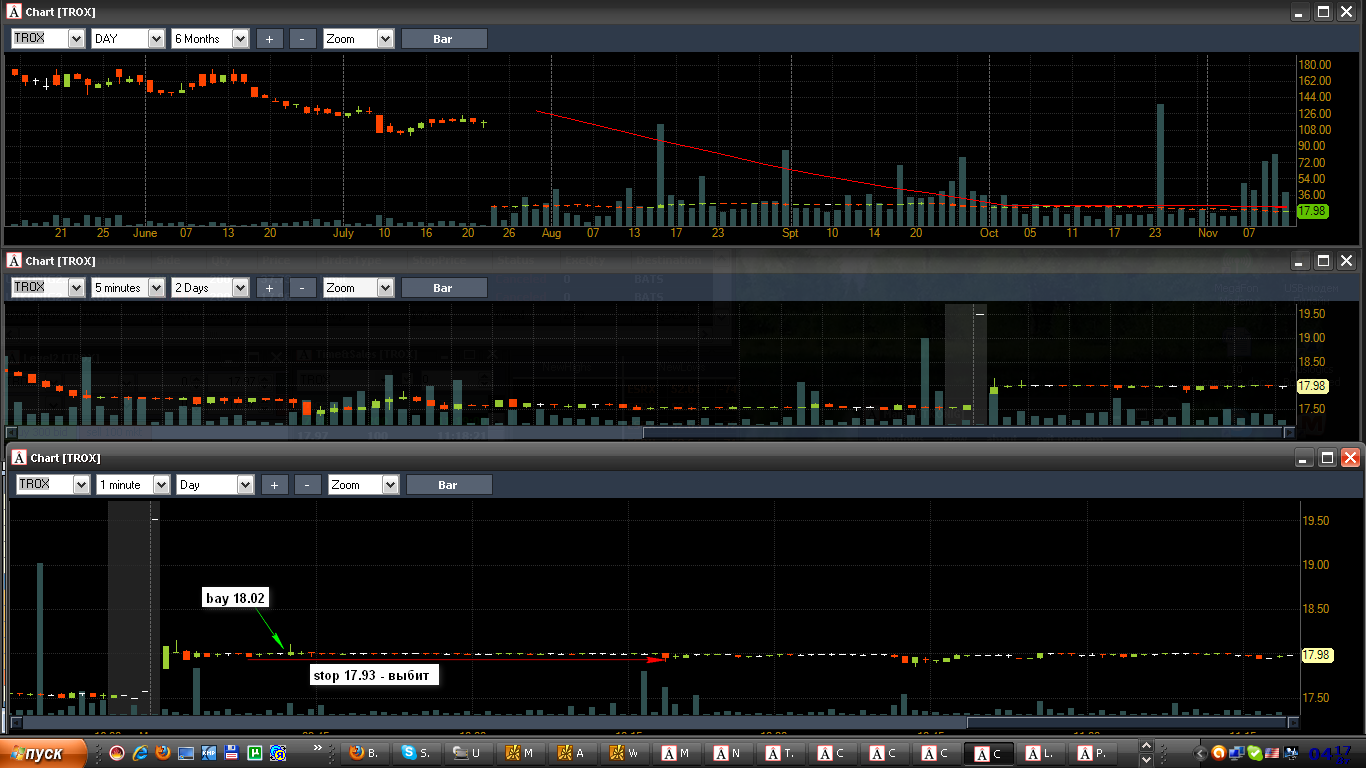Viewport: 1366px width, 768px height.
Task: Switch to taskbar item labeled T.
Action: tap(779, 754)
